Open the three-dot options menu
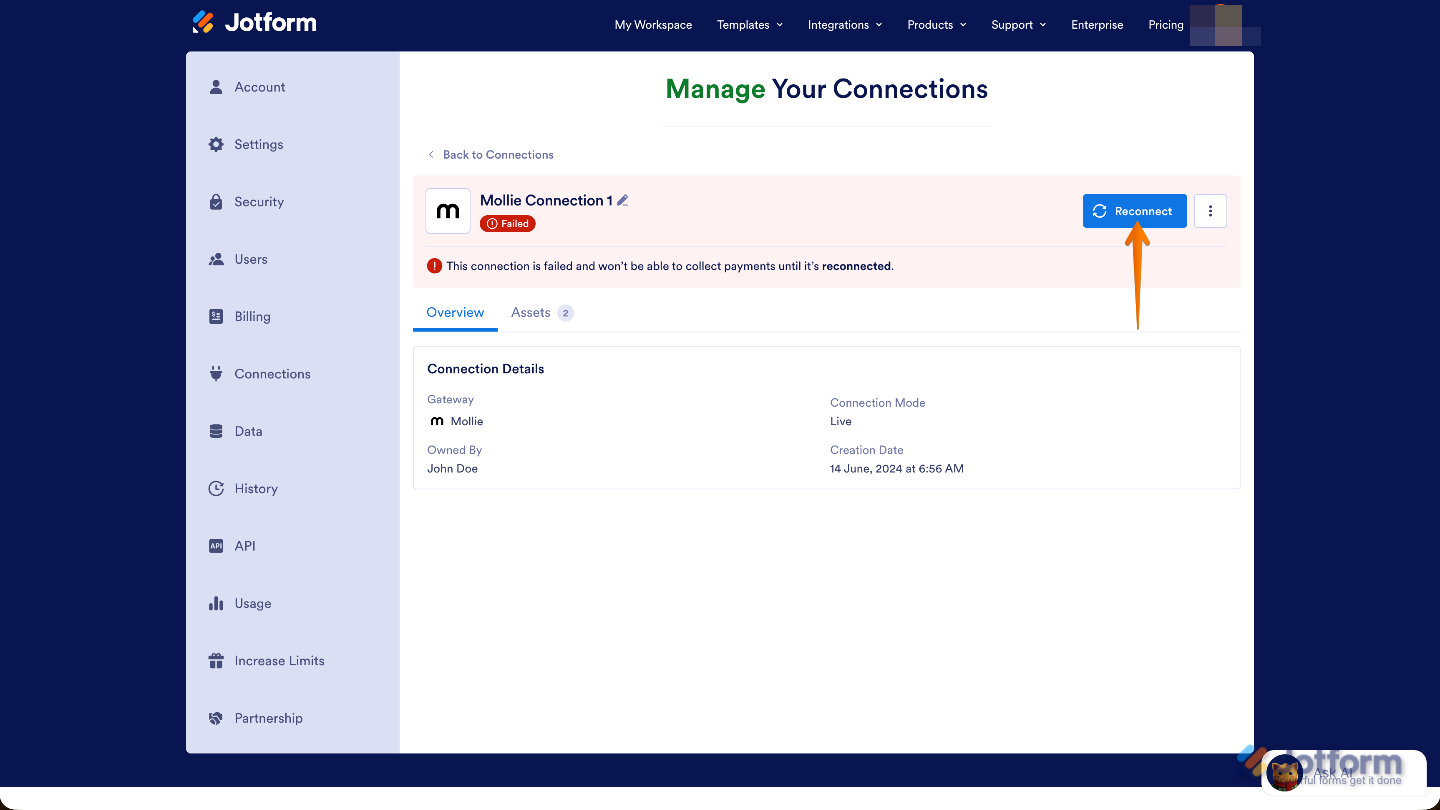The image size is (1440, 810). click(x=1210, y=210)
